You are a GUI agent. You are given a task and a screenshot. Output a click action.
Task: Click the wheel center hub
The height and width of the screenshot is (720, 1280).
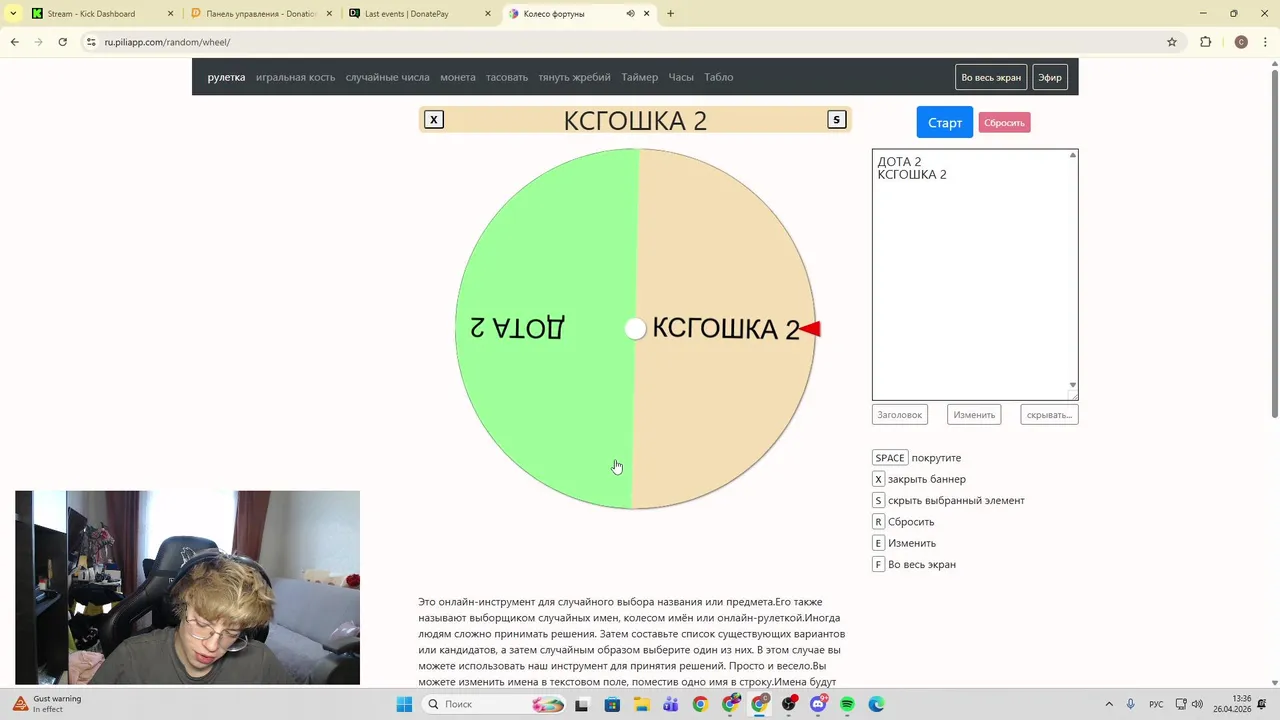[635, 329]
